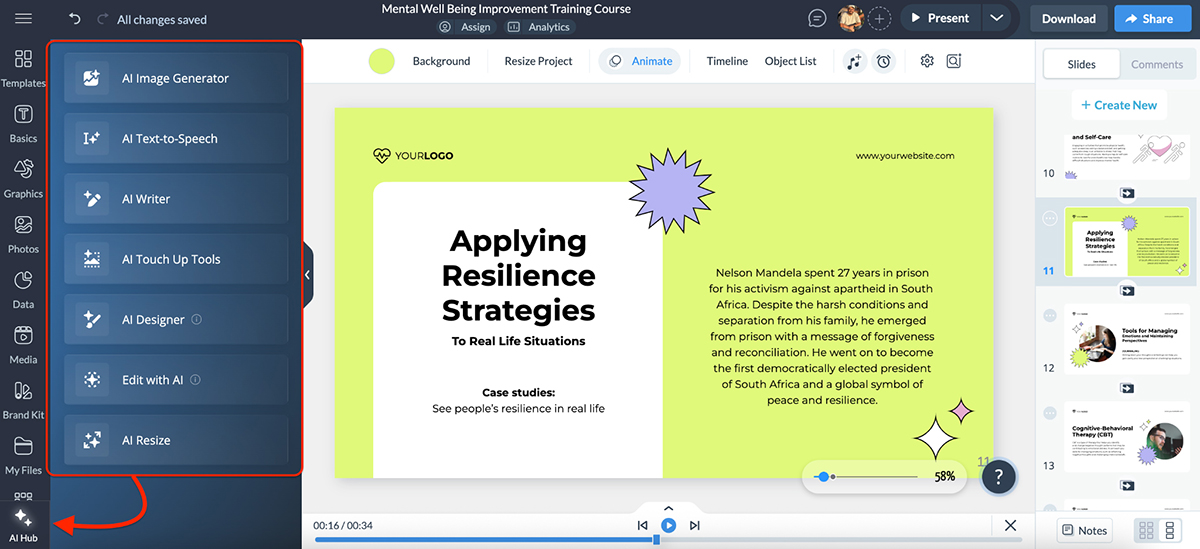Click the undo arrow icon
1200x549 pixels.
tap(75, 19)
